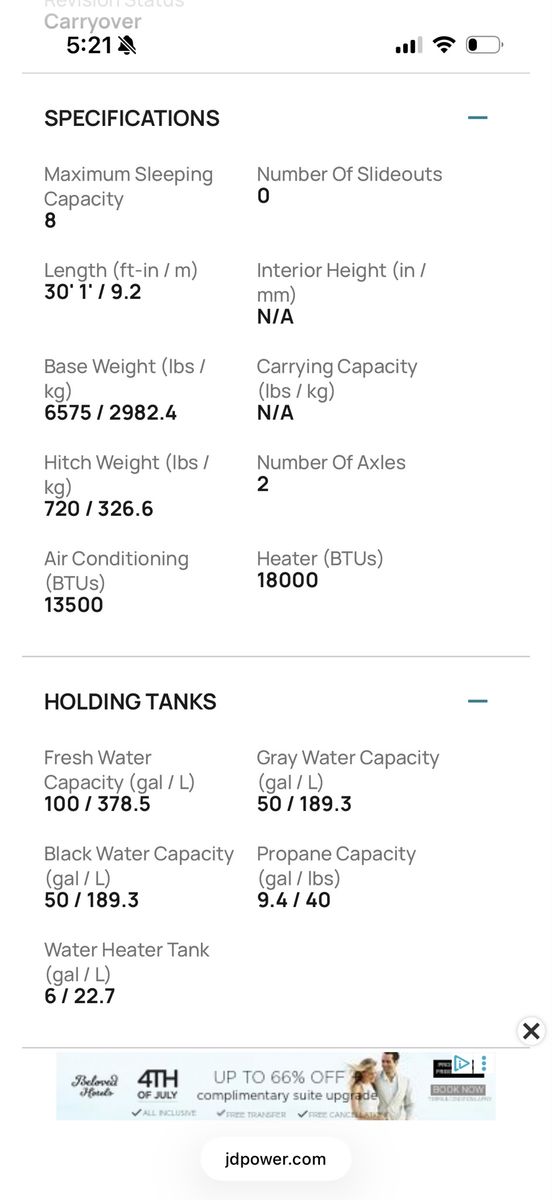Open the ad options three-dot icon
552x1200 pixels.
tap(484, 1063)
